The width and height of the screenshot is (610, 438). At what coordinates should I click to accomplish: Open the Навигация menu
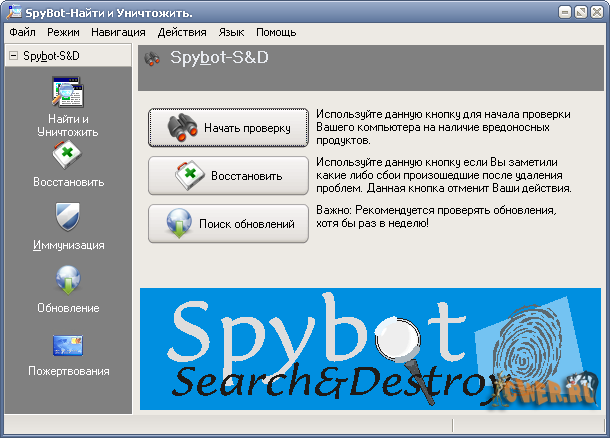(115, 32)
